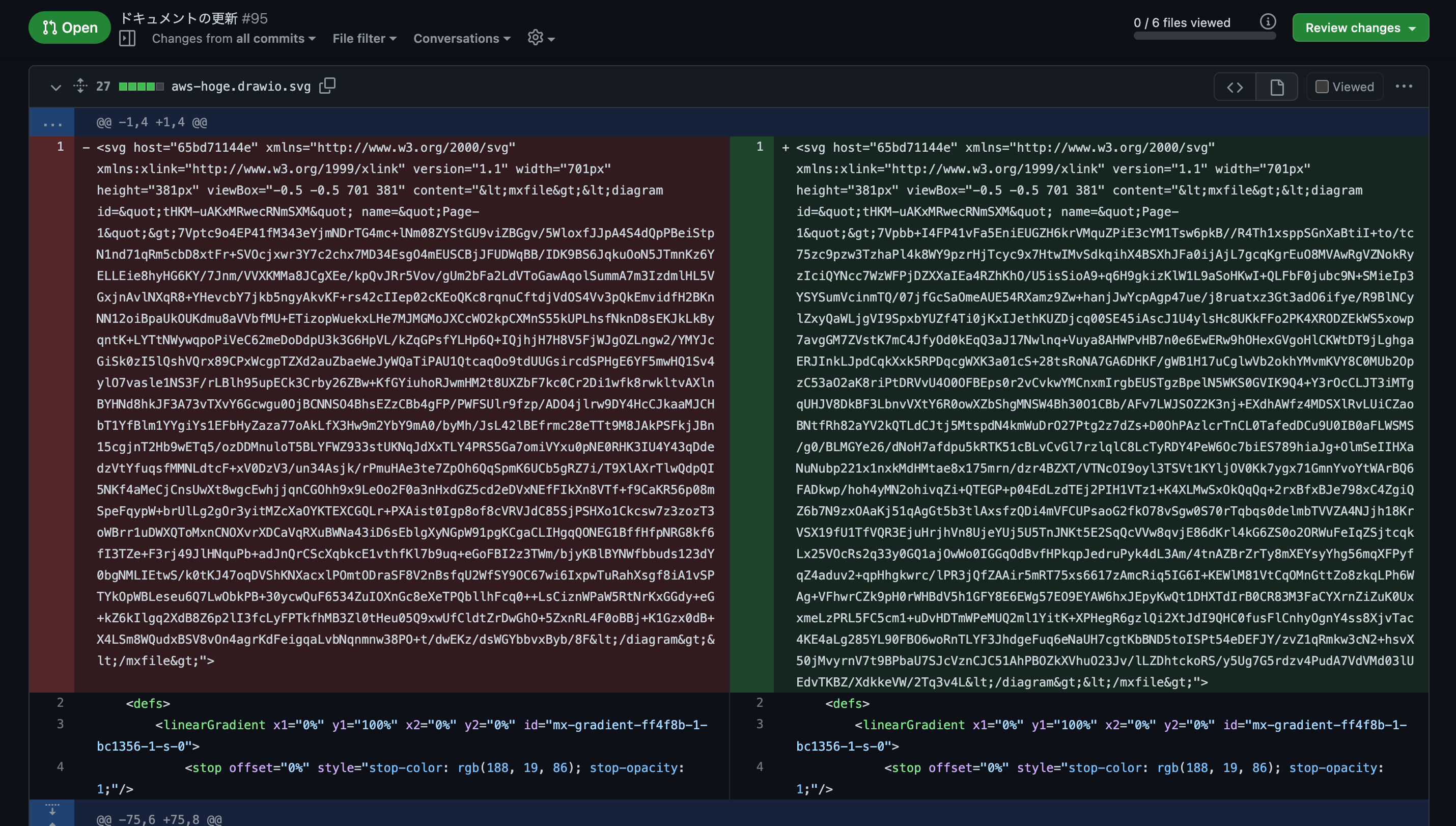This screenshot has width=1456, height=826.
Task: Switch to source diff view
Action: pyautogui.click(x=1235, y=87)
